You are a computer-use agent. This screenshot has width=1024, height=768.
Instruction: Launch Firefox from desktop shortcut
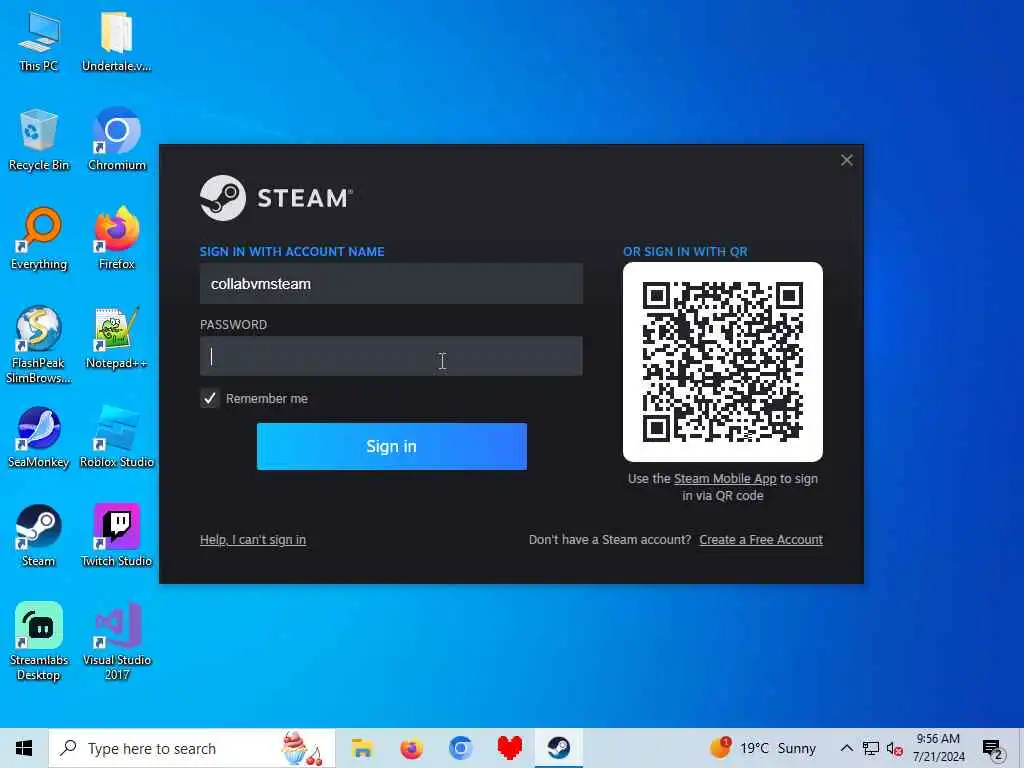[116, 238]
